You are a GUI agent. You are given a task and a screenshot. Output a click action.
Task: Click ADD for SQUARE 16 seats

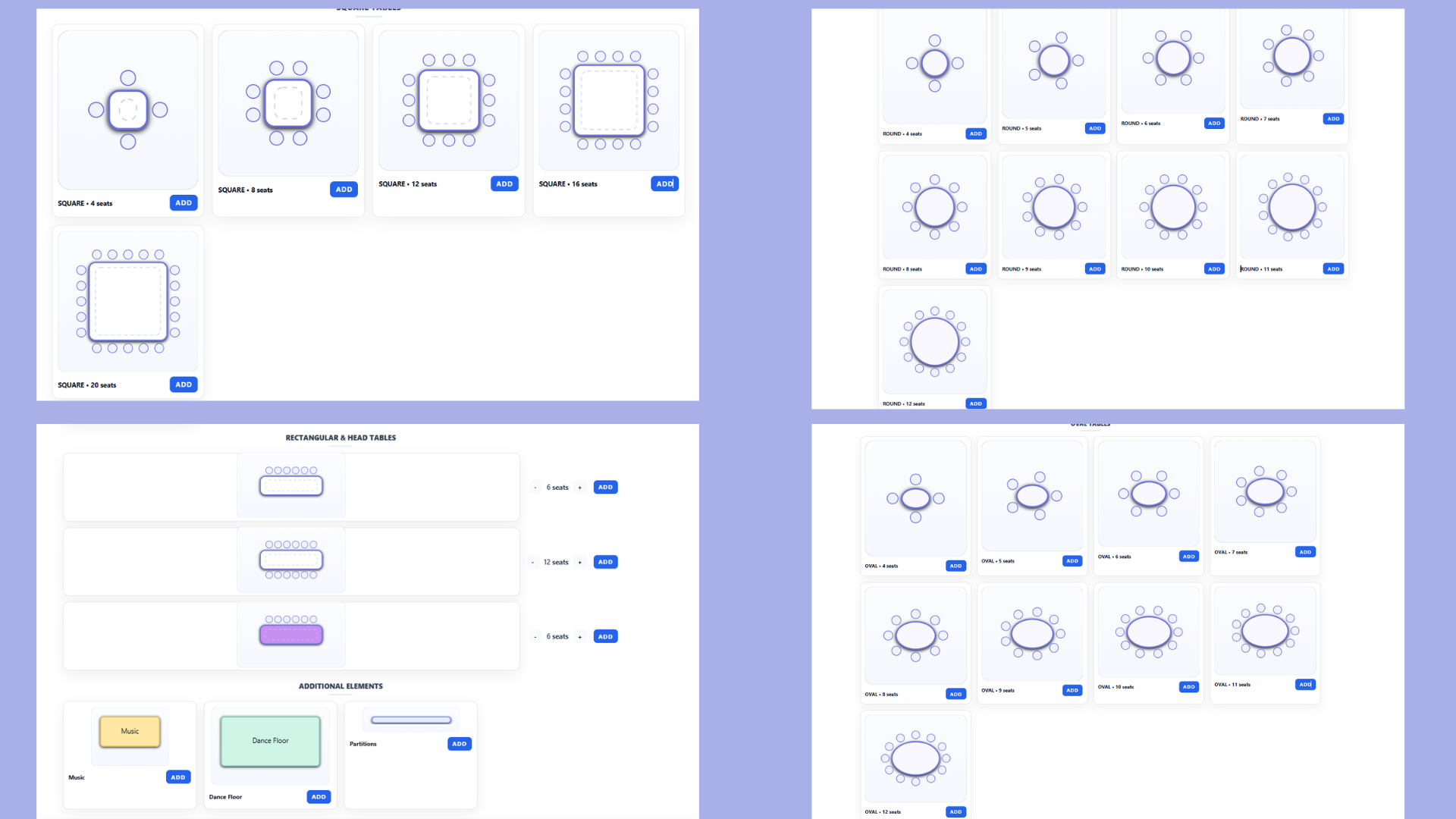coord(664,184)
